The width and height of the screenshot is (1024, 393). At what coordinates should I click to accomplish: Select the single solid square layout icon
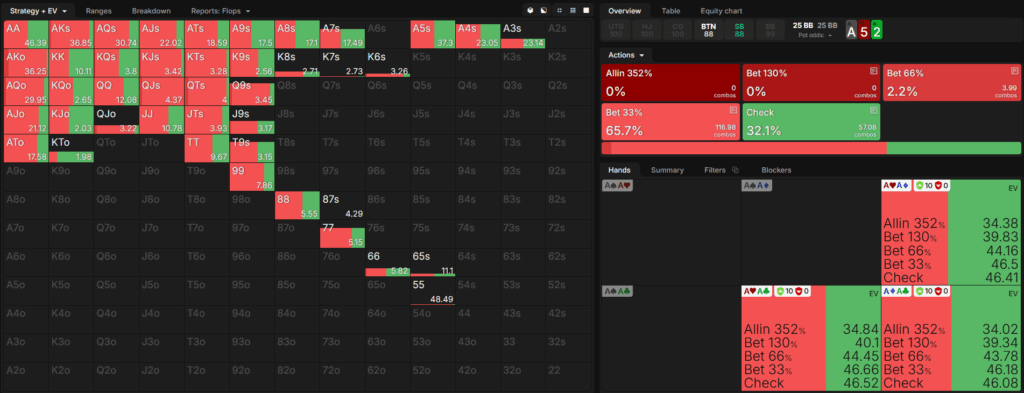pos(586,10)
